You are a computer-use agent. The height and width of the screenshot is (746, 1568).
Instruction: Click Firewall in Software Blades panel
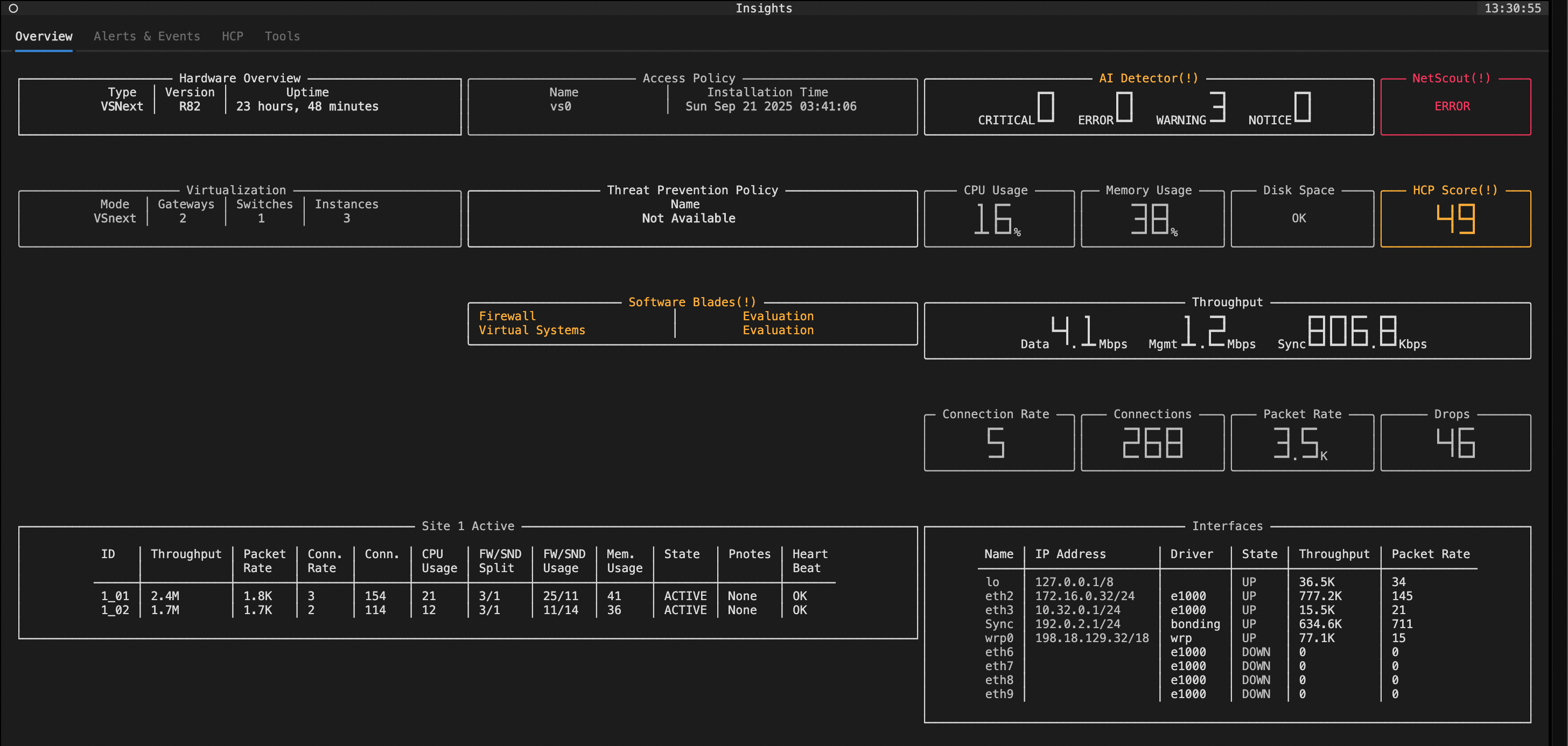(x=507, y=316)
